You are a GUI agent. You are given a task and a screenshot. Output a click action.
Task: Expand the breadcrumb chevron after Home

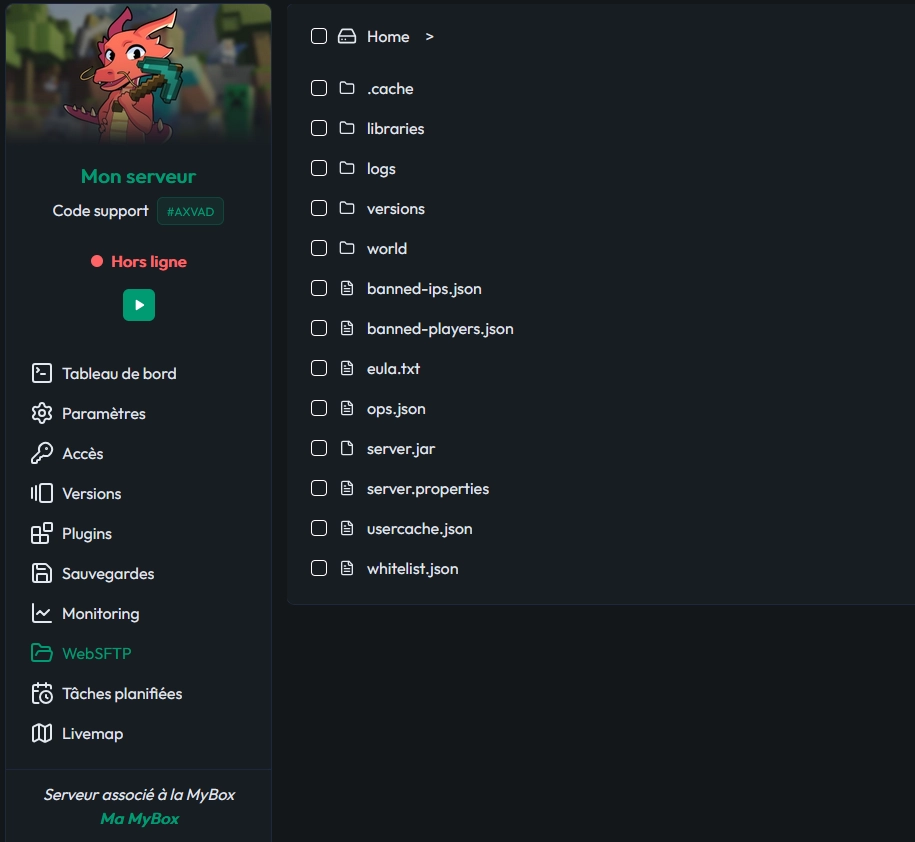tap(429, 36)
